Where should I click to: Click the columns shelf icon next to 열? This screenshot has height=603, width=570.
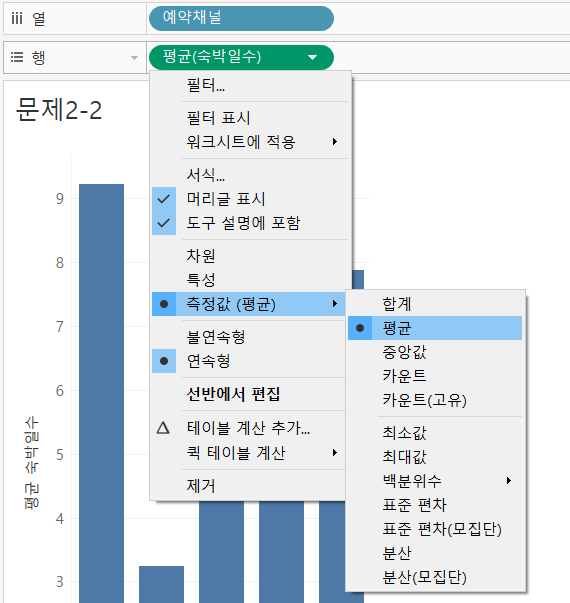tap(17, 18)
